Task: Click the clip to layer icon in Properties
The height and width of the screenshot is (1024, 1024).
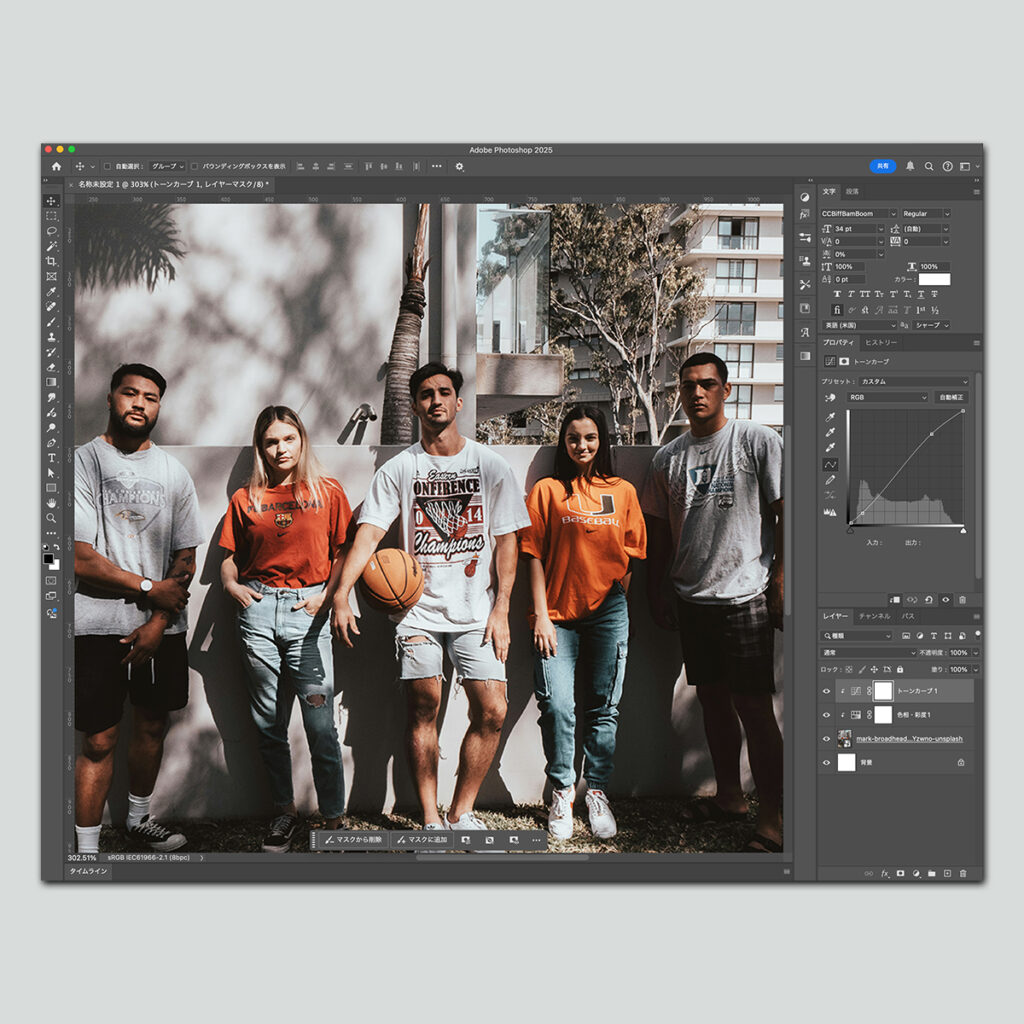Action: 895,600
